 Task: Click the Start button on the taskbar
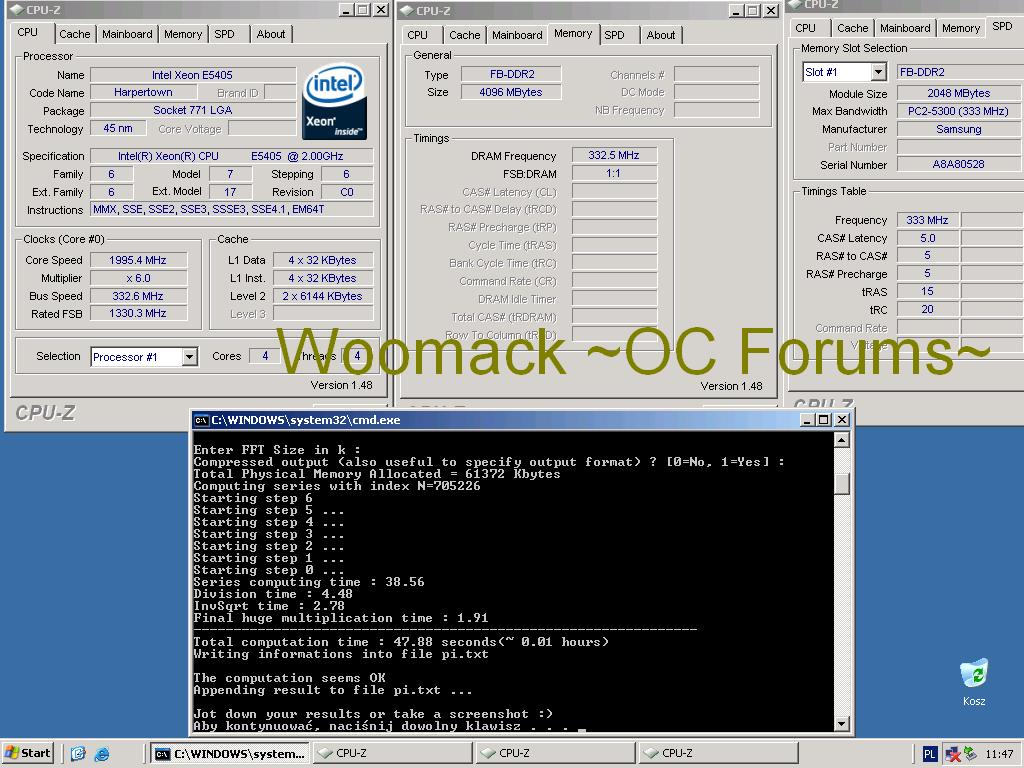coord(27,753)
